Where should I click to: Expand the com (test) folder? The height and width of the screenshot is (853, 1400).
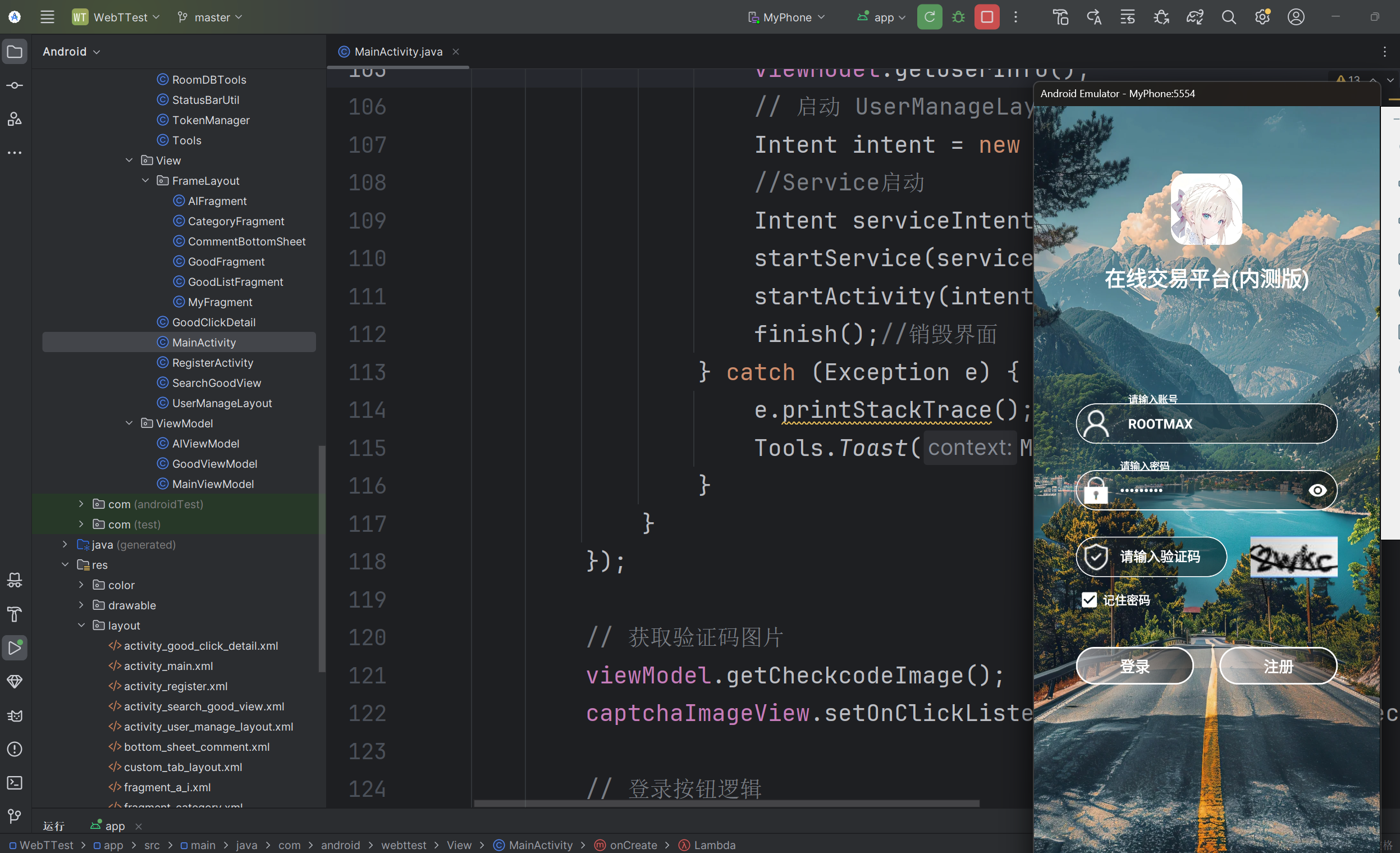coord(81,524)
